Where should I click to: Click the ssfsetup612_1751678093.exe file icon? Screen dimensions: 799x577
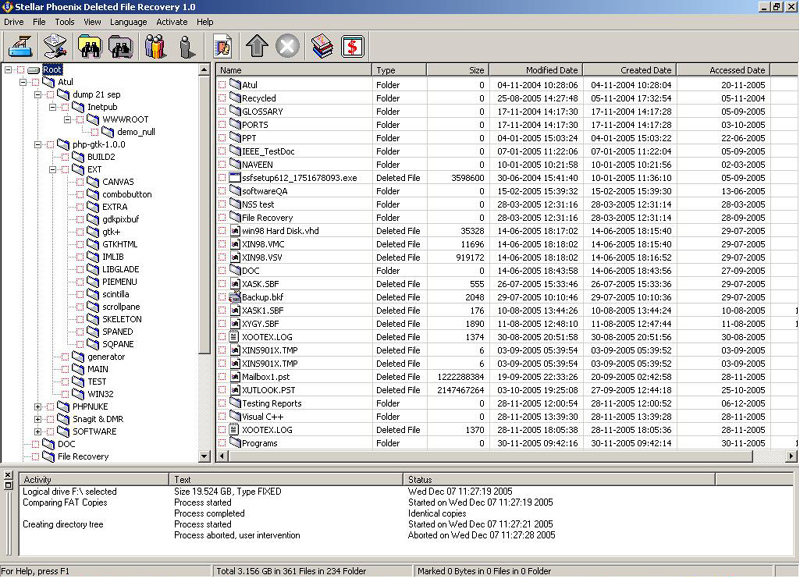[x=234, y=178]
